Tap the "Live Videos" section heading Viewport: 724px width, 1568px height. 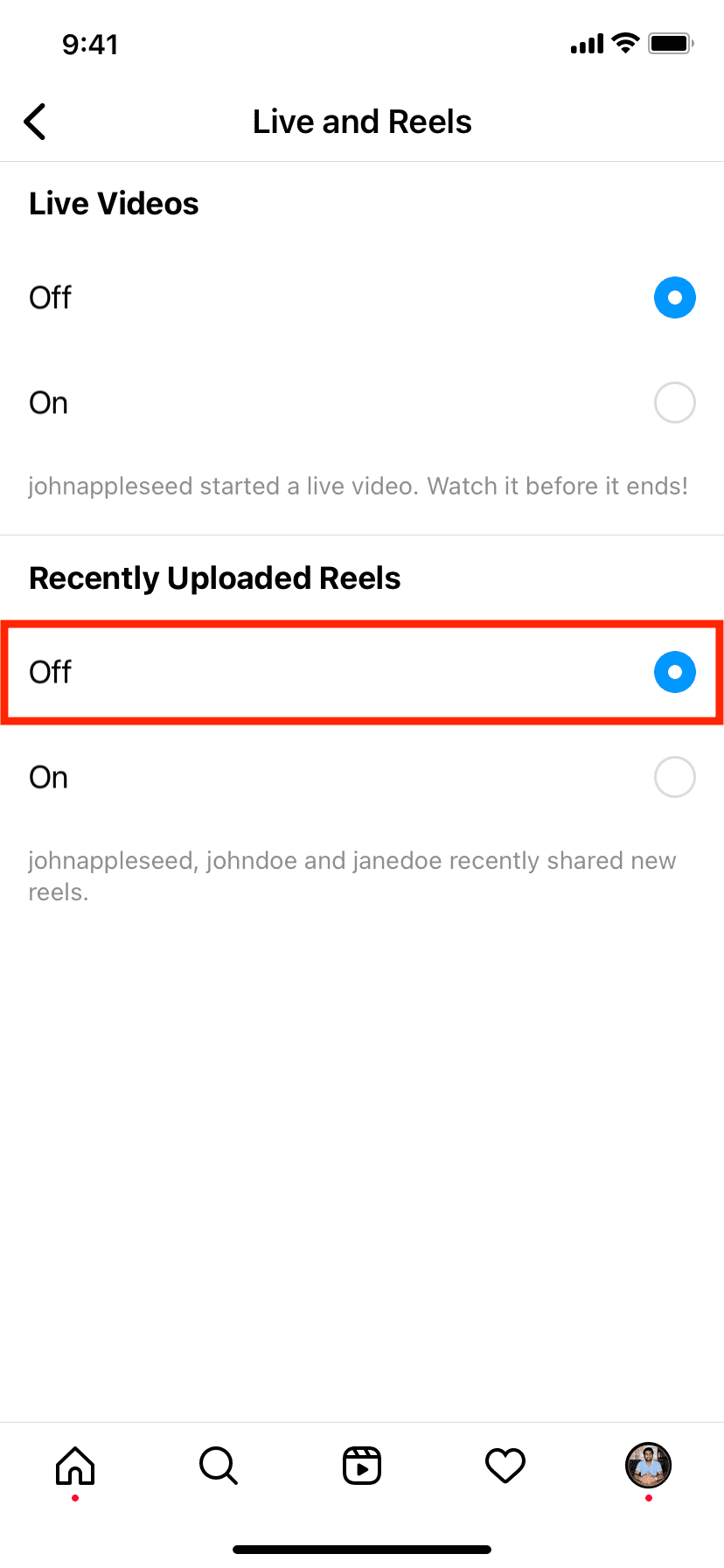114,204
